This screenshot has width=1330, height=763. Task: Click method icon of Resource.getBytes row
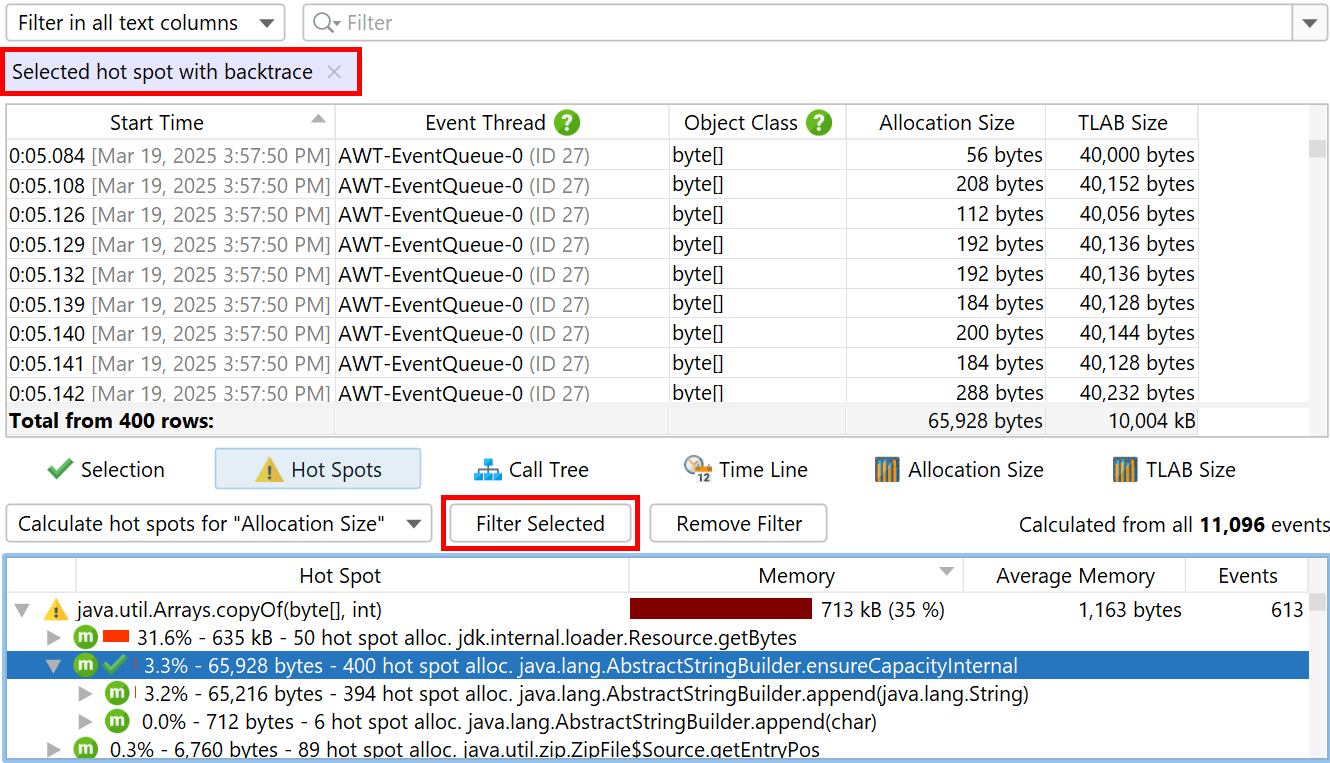click(85, 637)
